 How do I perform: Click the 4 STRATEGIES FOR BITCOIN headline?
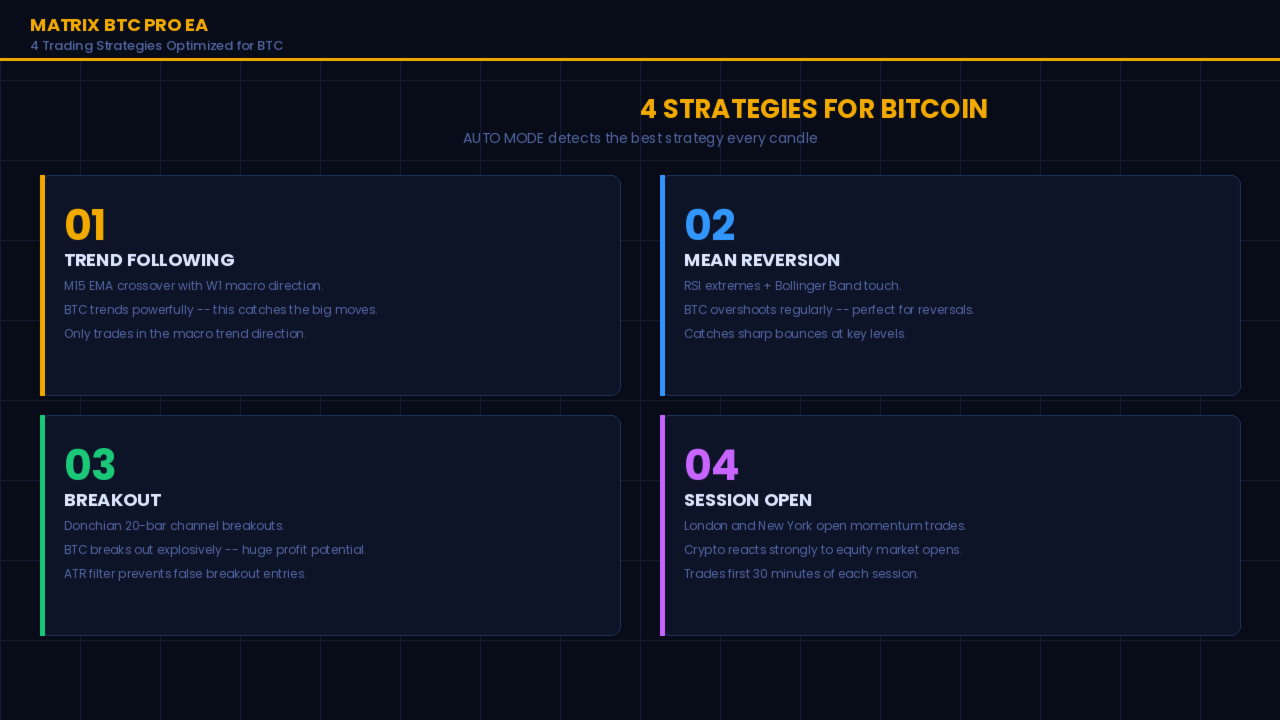814,109
